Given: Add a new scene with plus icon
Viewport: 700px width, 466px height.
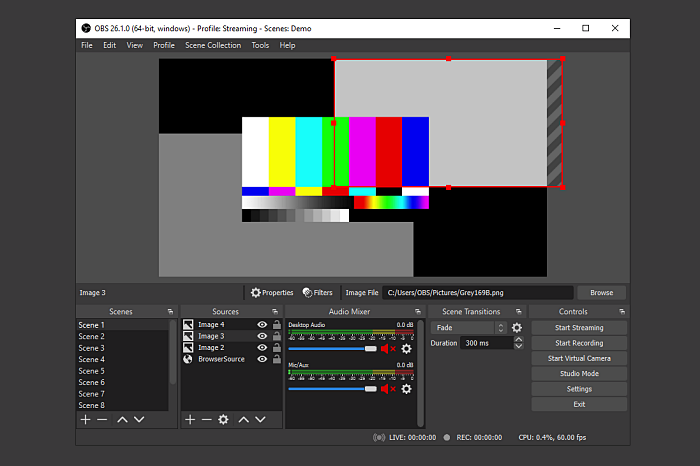Looking at the screenshot, I should tap(86, 420).
